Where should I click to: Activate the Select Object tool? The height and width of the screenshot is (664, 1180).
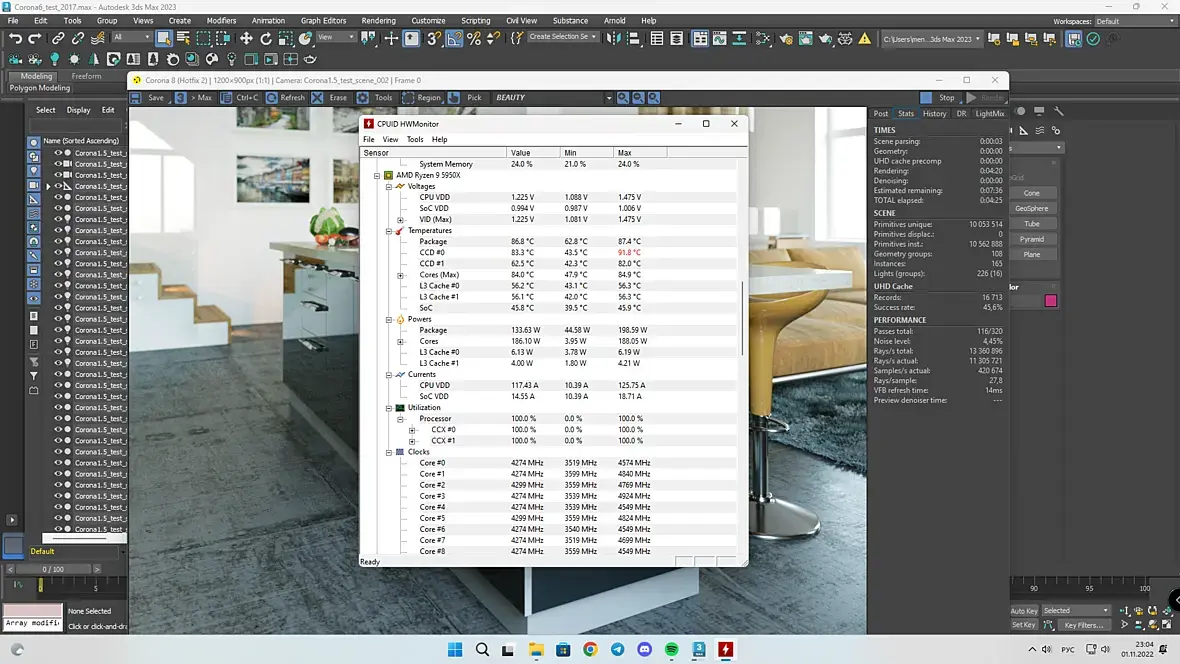163,38
